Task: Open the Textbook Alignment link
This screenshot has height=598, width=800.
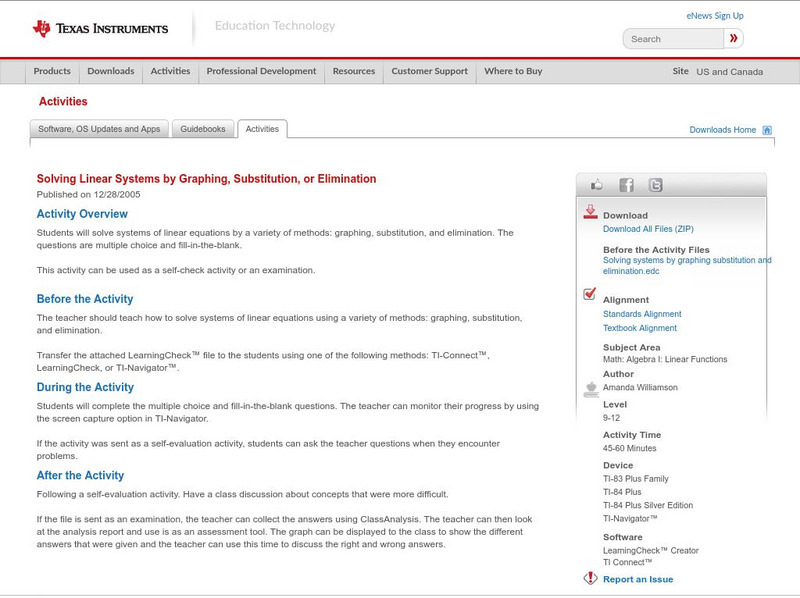Action: pyautogui.click(x=640, y=328)
